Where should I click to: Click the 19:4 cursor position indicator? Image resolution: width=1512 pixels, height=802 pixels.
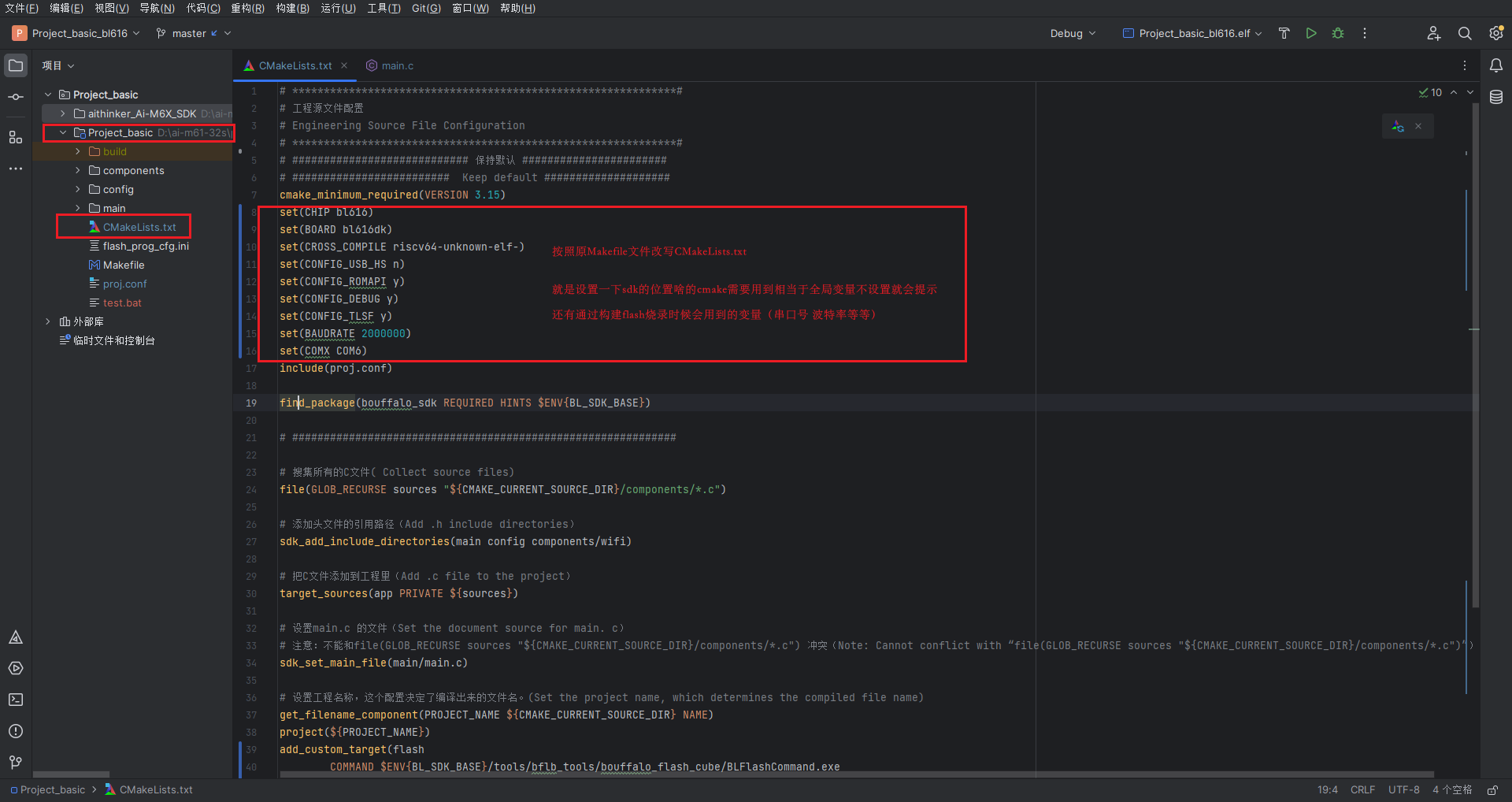pos(1327,789)
